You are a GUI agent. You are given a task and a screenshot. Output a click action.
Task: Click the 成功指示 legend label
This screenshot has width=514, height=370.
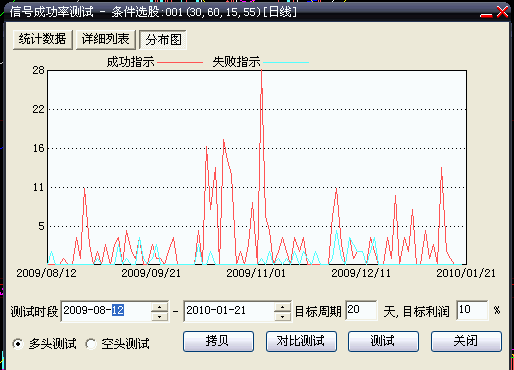point(130,62)
